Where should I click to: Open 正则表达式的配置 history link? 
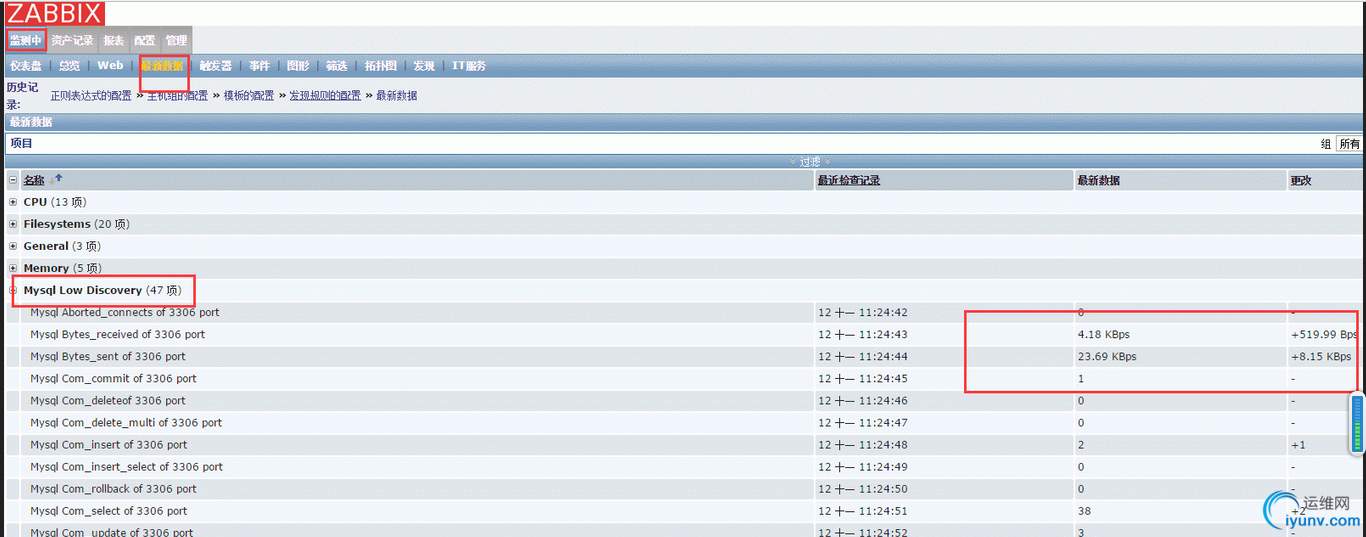[91, 96]
